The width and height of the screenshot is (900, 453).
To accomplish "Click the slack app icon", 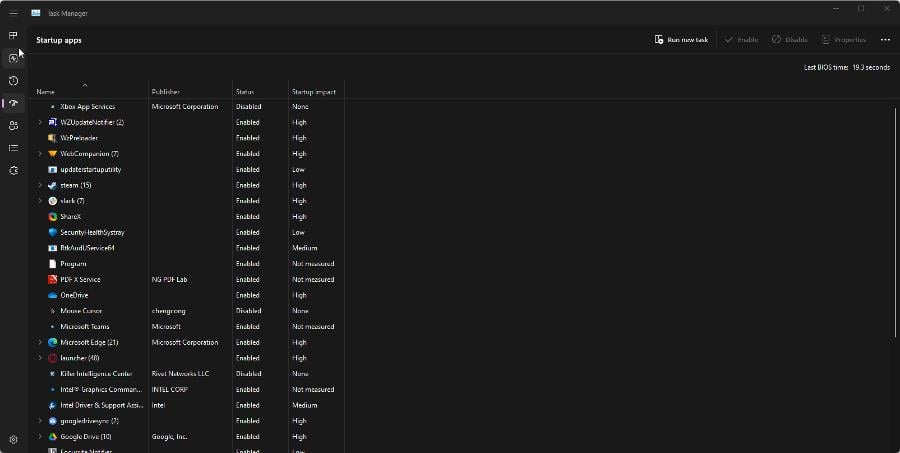I will (x=53, y=201).
